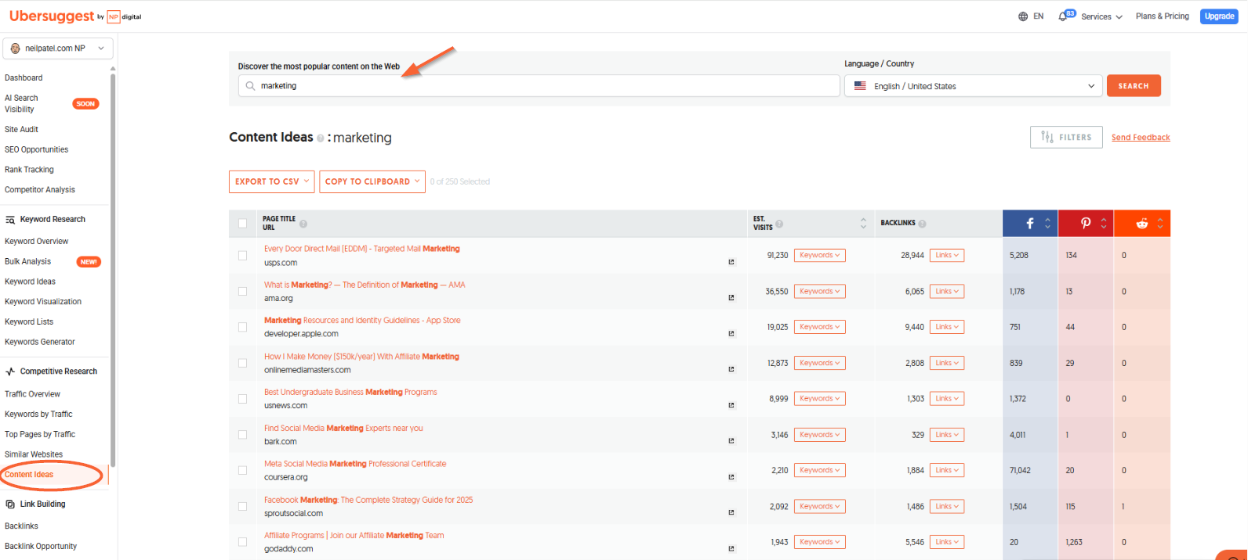Open the Services menu dropdown

point(1102,17)
